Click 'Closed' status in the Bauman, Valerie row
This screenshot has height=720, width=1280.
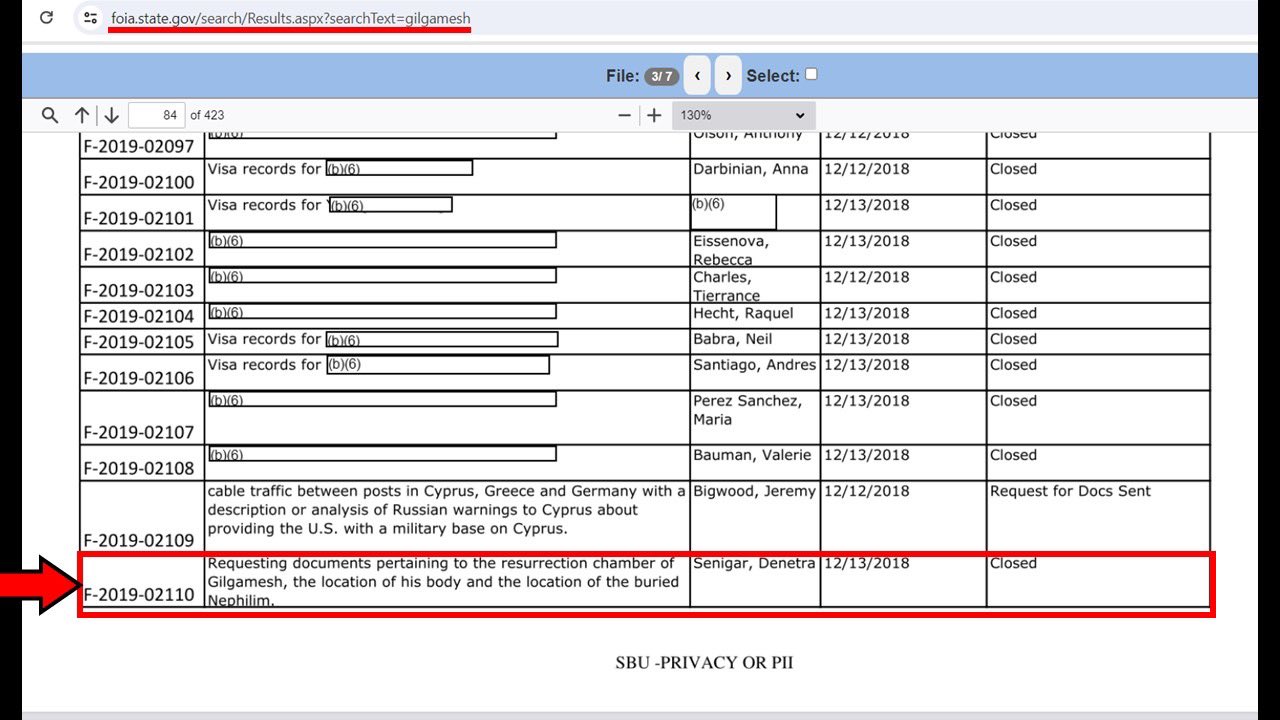click(x=1013, y=455)
